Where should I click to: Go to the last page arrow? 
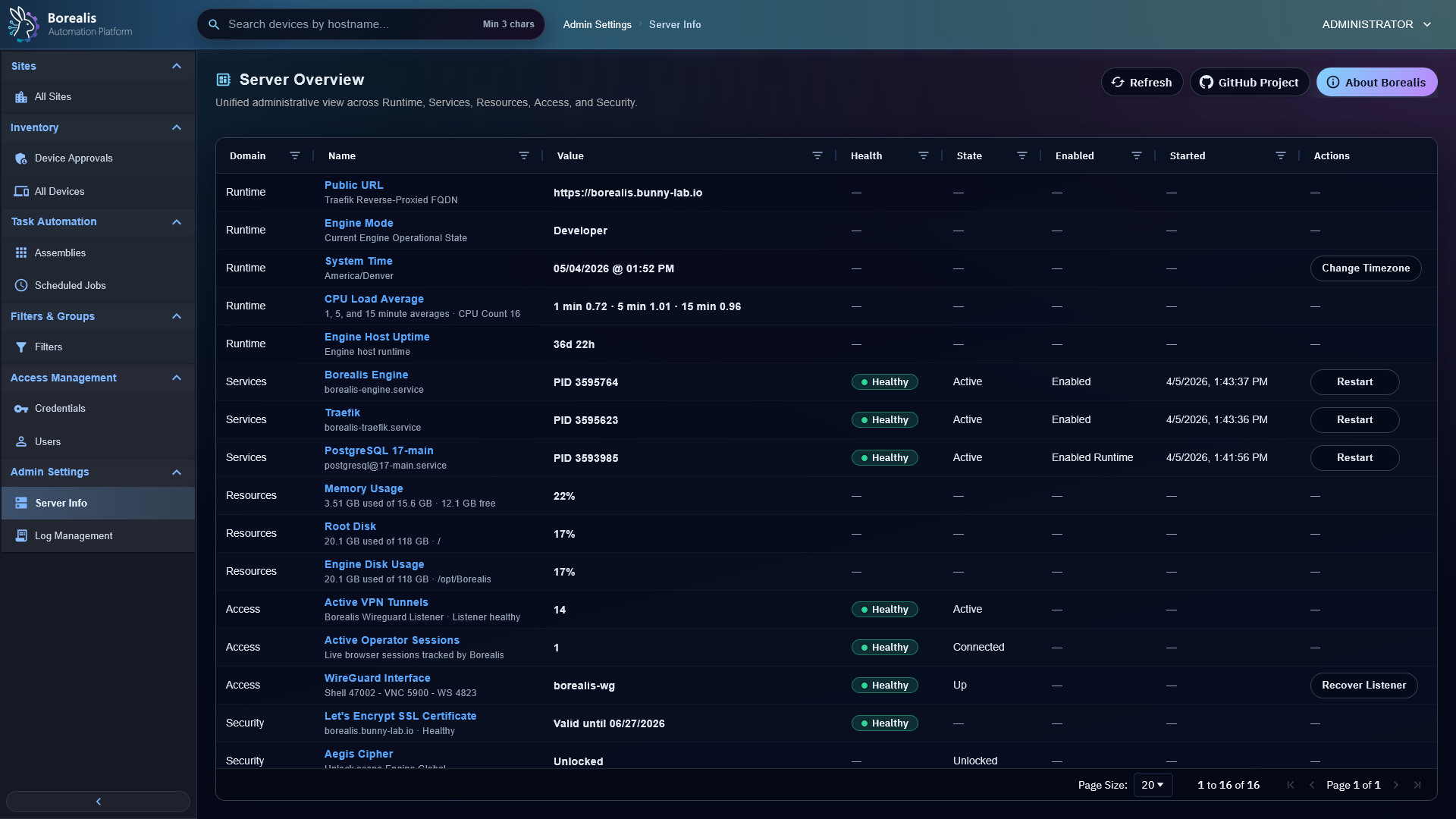(x=1417, y=785)
